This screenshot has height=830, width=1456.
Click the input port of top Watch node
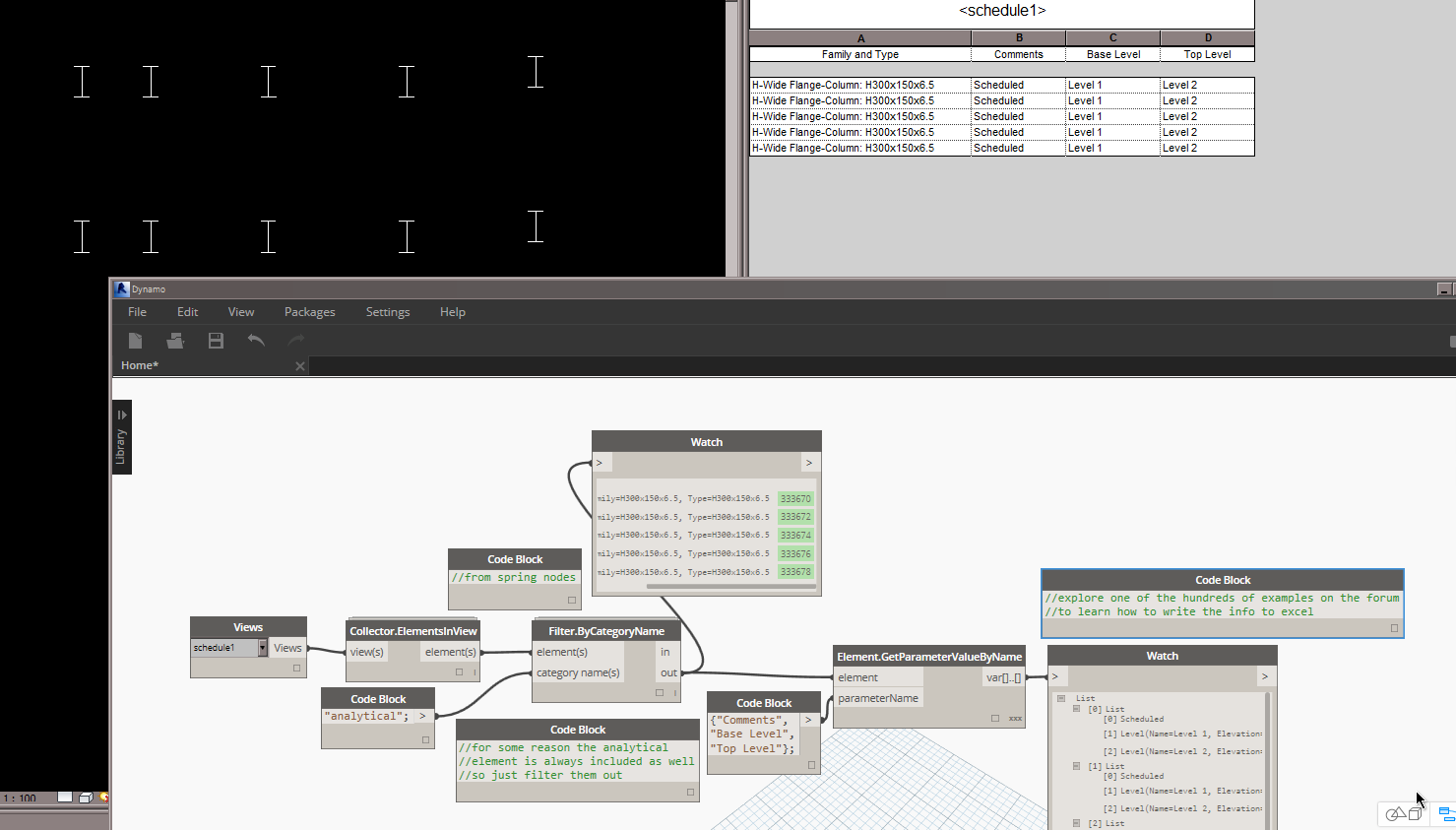(x=601, y=463)
